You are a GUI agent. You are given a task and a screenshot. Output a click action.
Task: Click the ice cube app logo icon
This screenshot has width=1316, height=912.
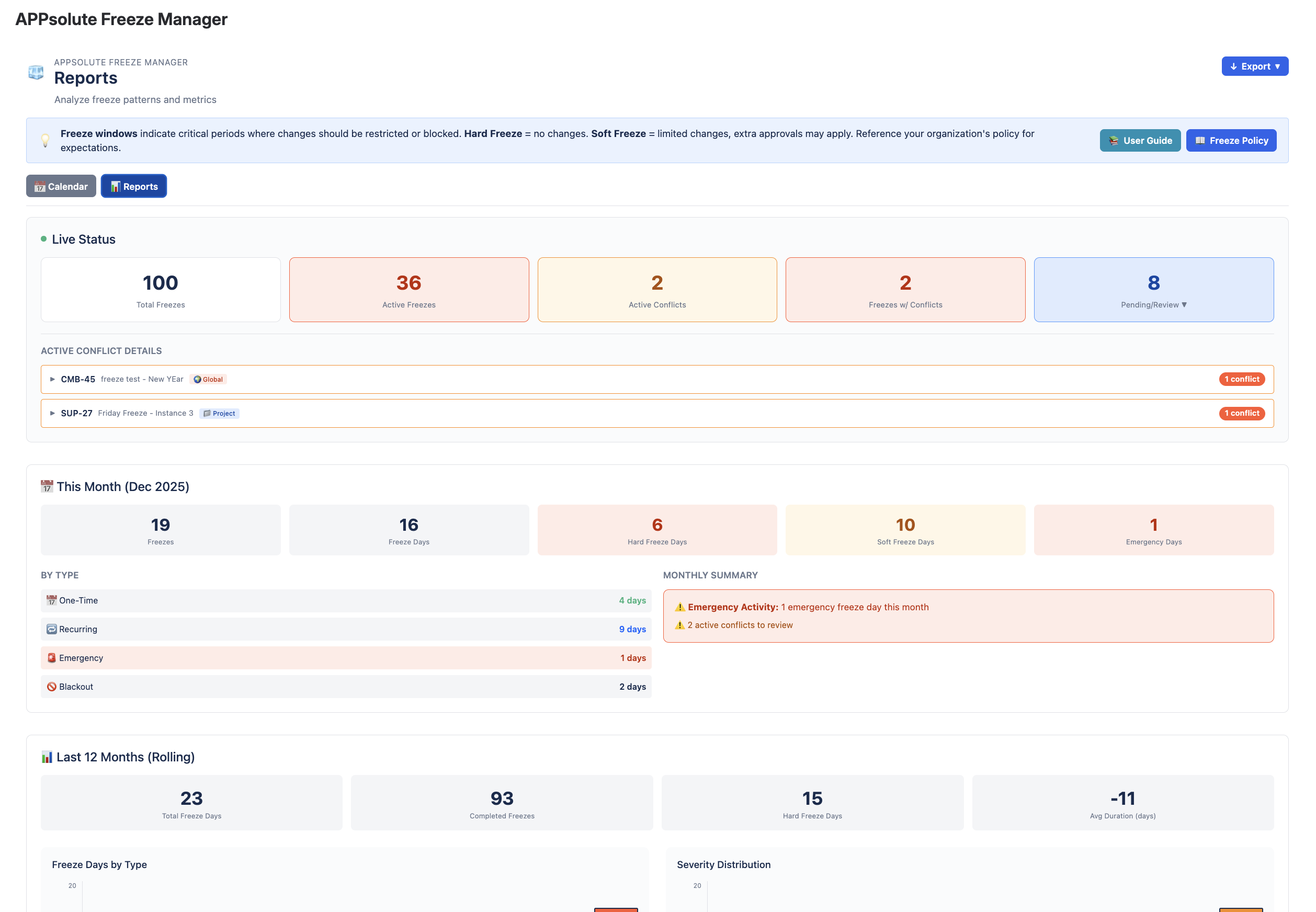[36, 73]
